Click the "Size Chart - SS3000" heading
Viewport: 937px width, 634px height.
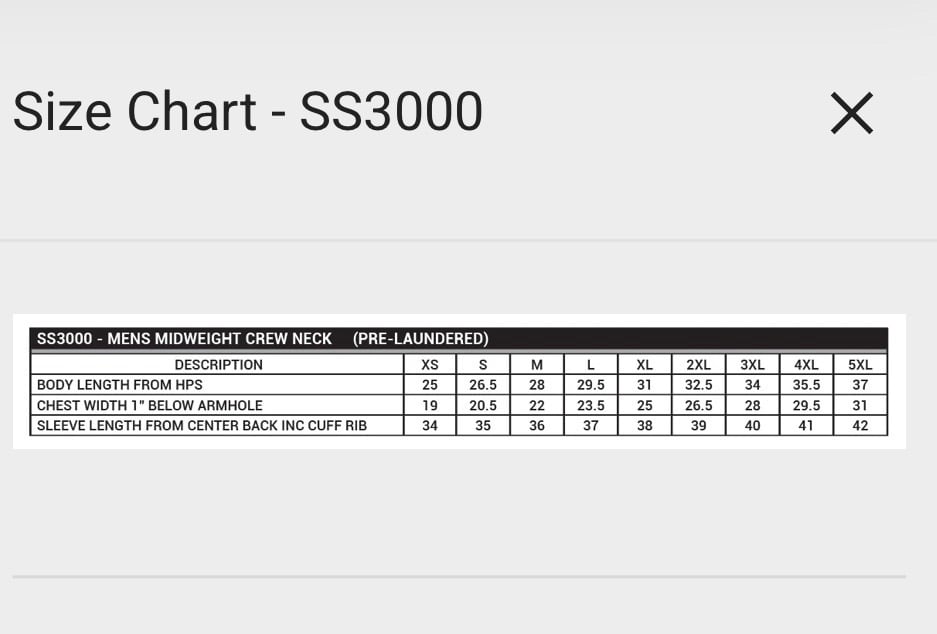click(x=247, y=111)
